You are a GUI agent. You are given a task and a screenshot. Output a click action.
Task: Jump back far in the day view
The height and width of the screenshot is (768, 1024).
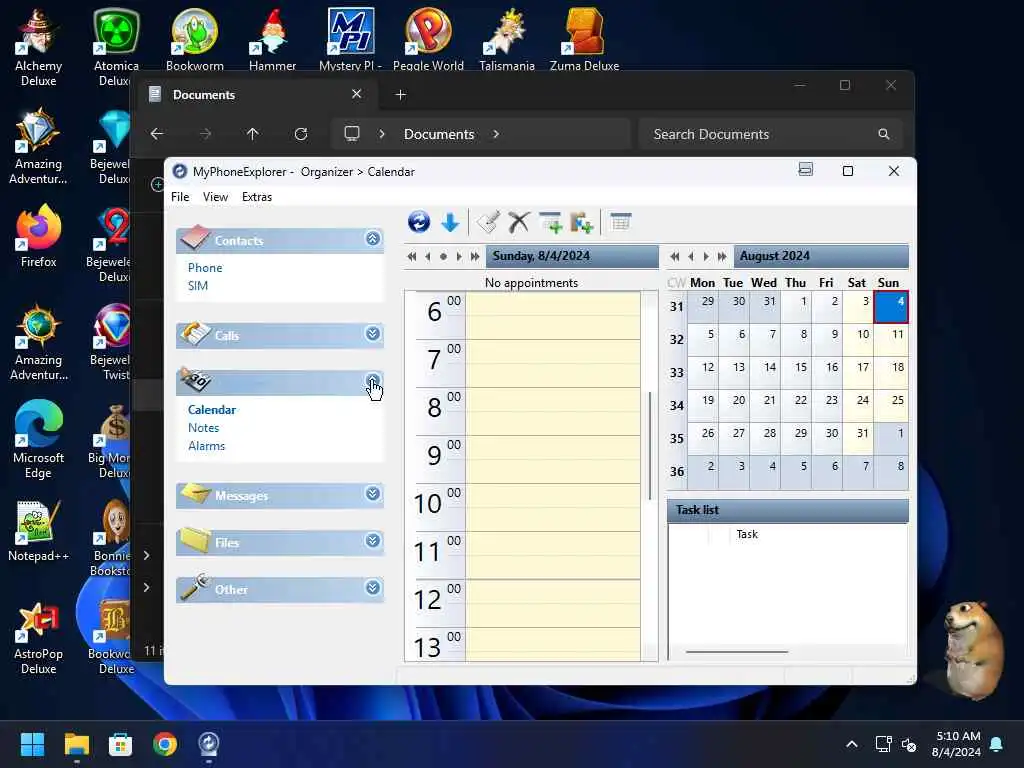pos(411,257)
